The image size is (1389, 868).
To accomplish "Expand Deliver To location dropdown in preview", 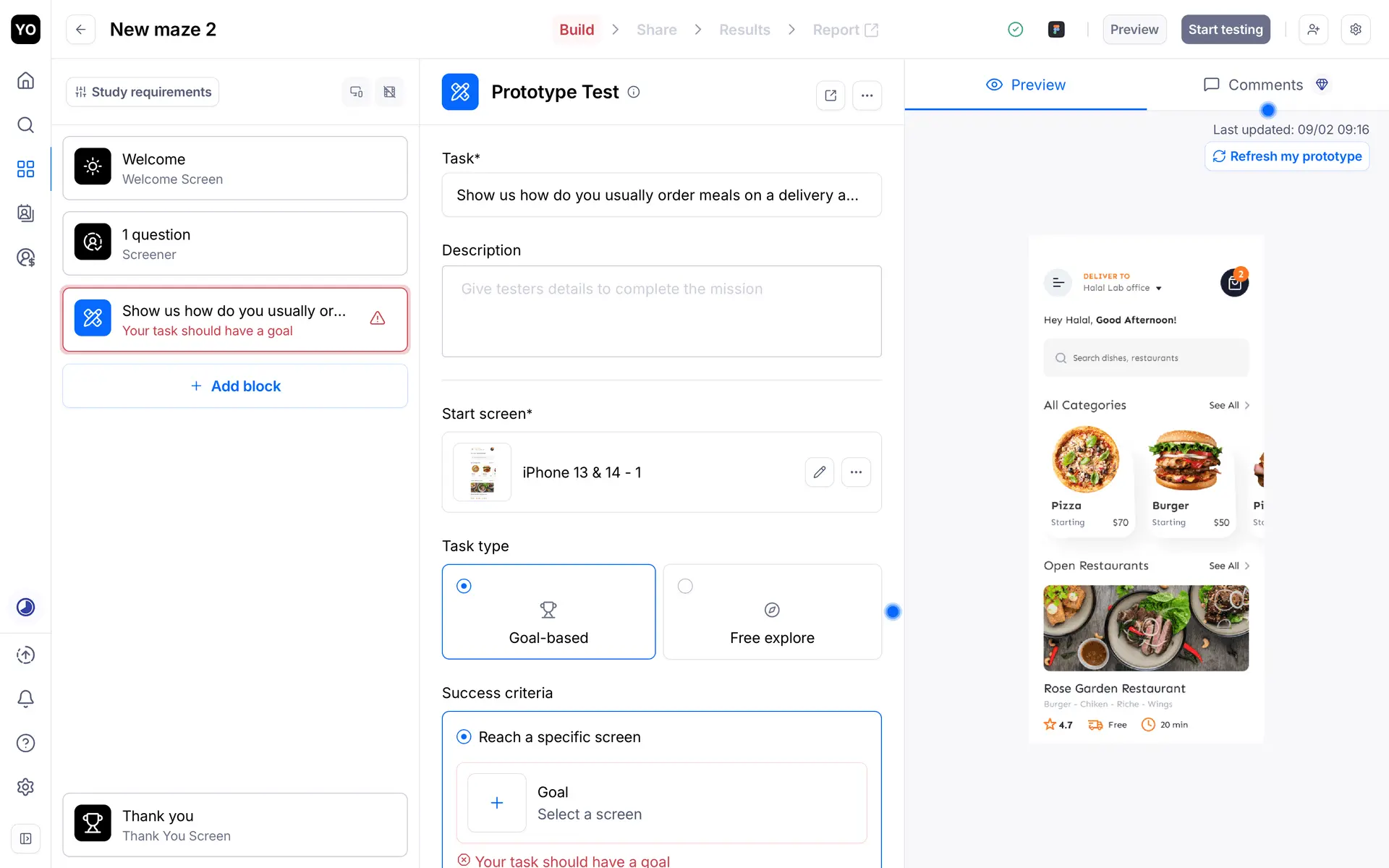I will click(1158, 288).
